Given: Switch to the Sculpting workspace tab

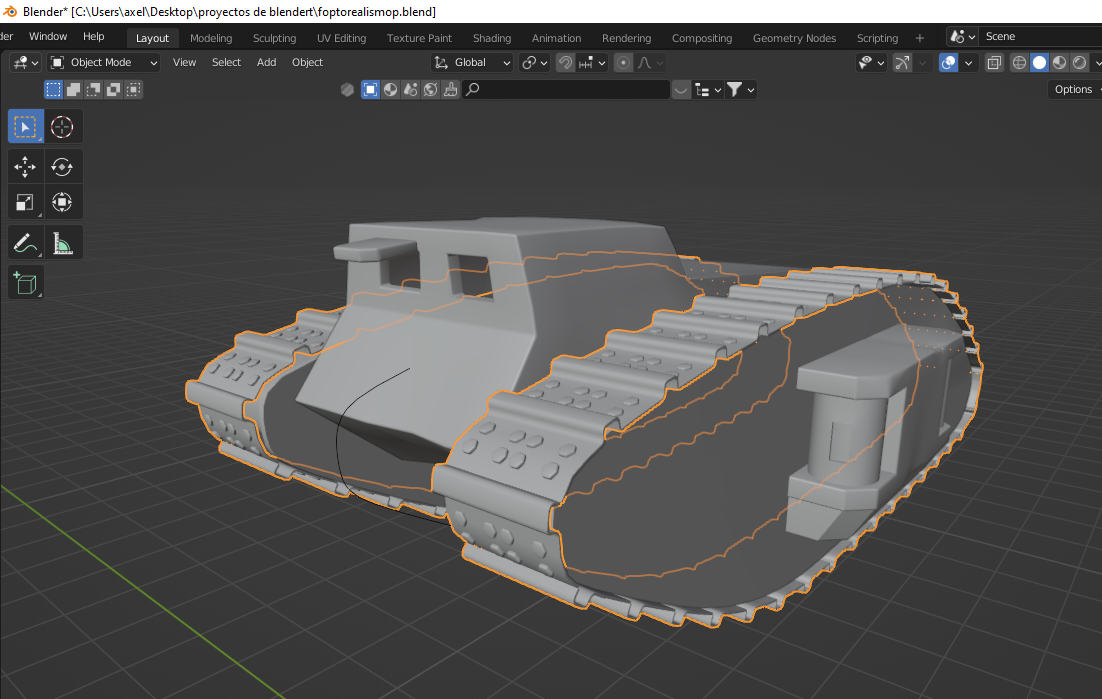Looking at the screenshot, I should tap(274, 38).
